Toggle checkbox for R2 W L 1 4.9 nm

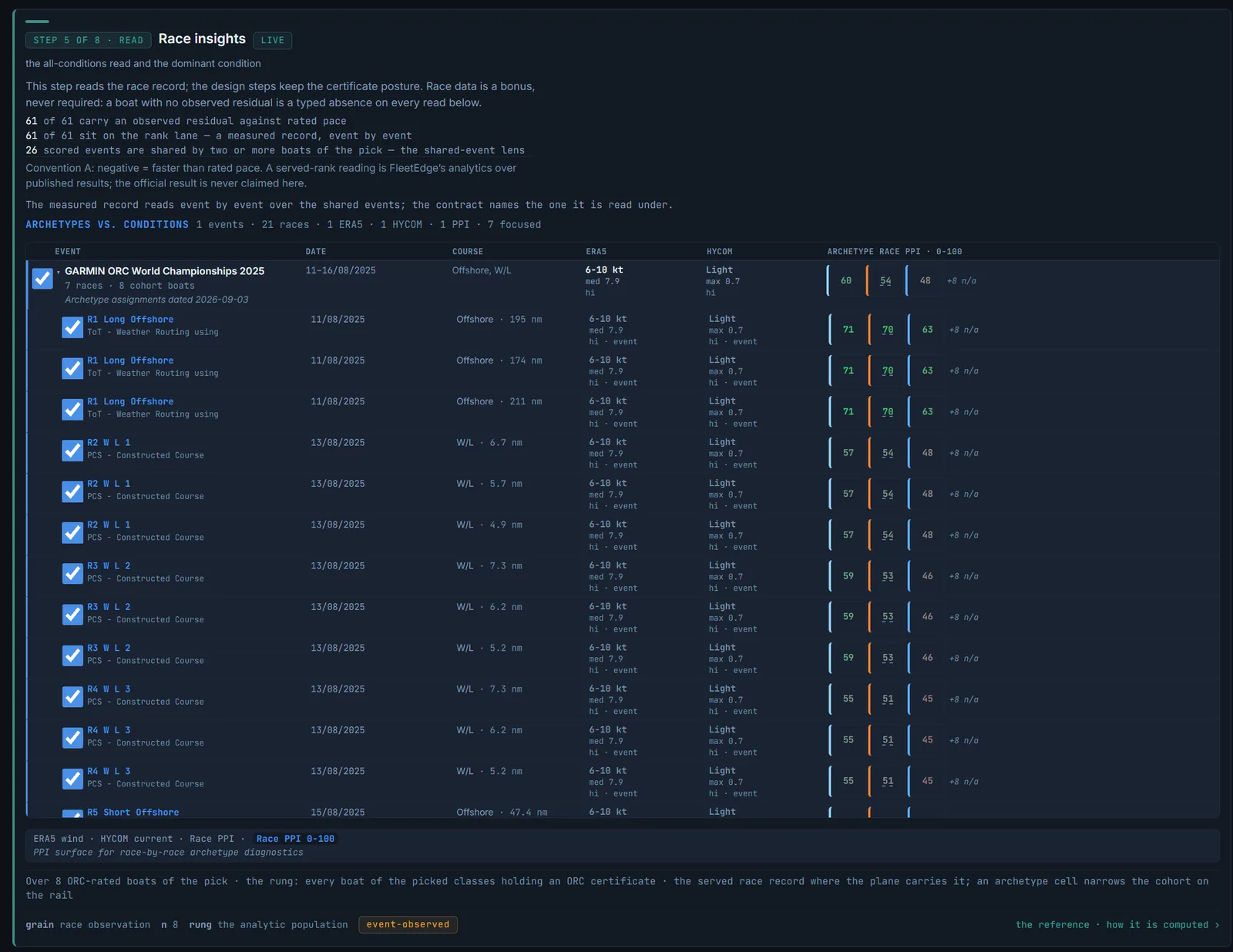tap(72, 532)
